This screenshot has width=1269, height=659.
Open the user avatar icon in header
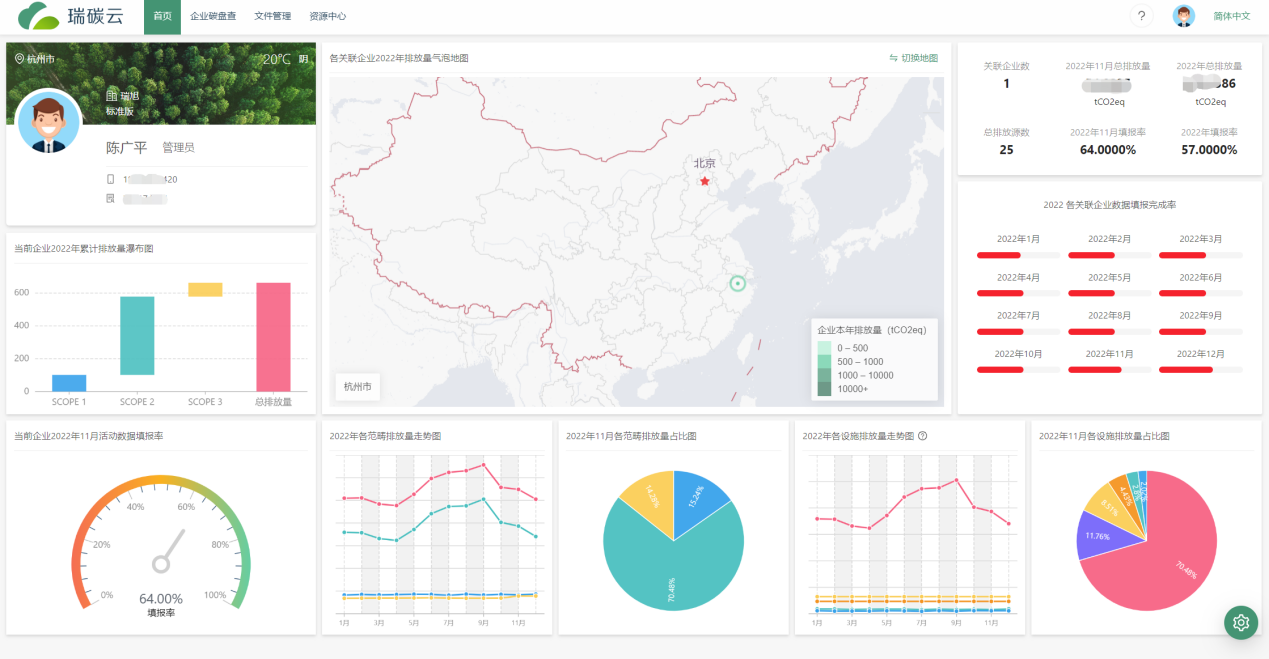1183,16
